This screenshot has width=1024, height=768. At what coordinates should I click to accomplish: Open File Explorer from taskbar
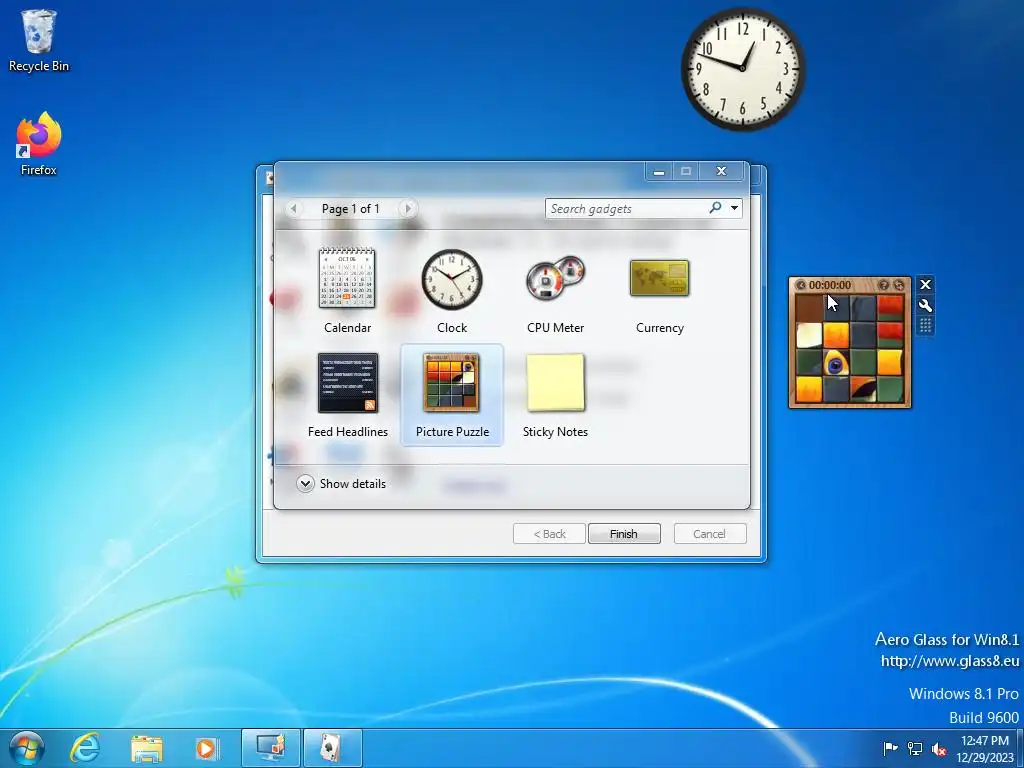click(x=146, y=748)
